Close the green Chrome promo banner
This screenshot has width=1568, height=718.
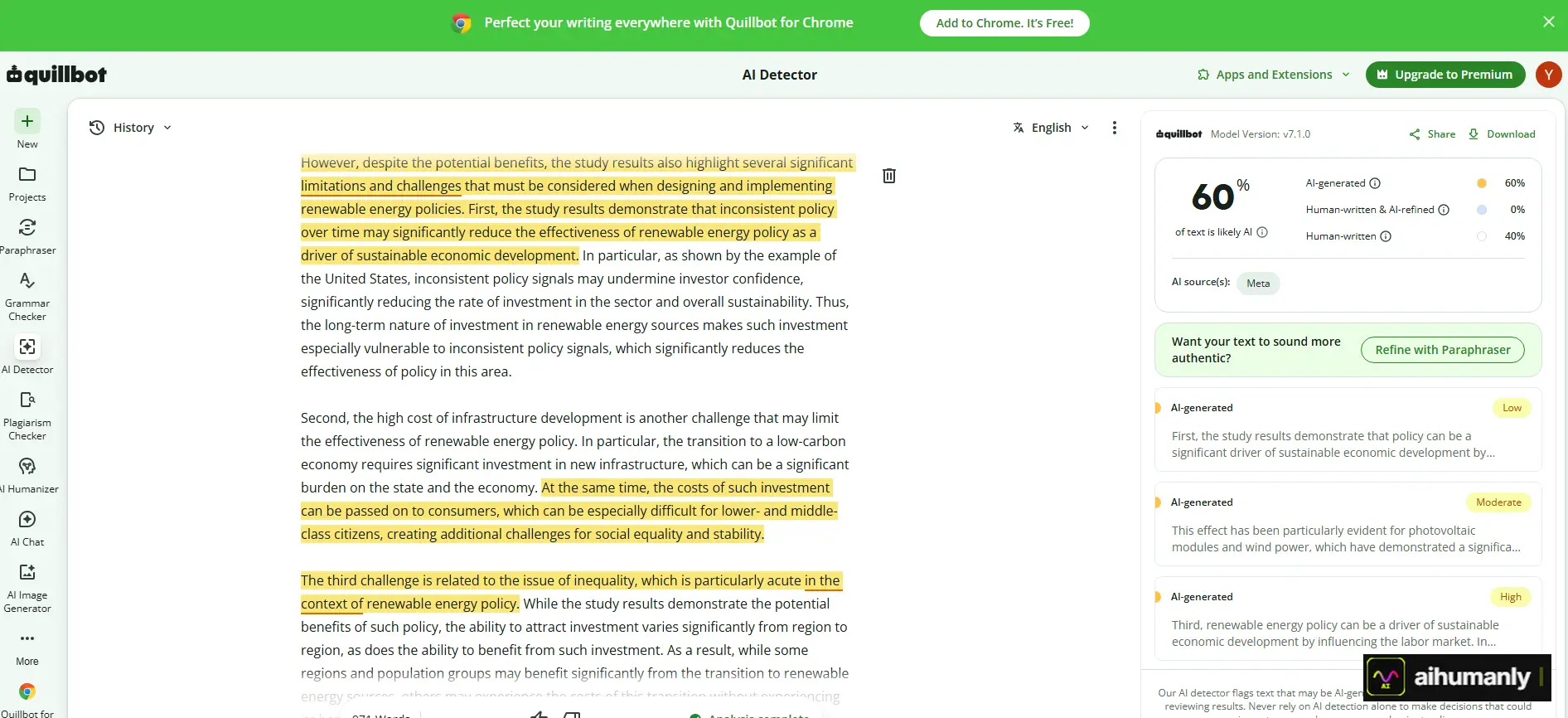click(1549, 22)
